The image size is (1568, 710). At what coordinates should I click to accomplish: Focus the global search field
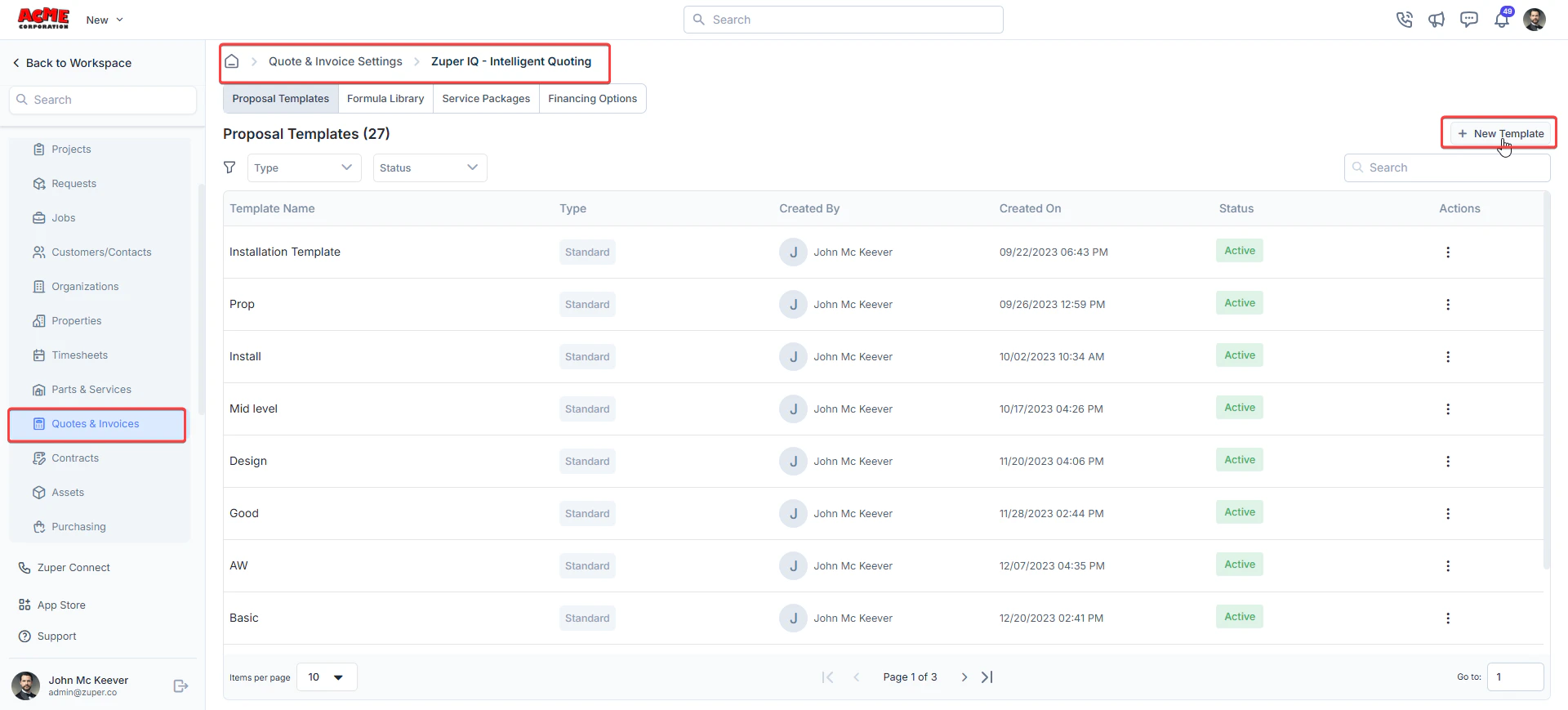[844, 20]
